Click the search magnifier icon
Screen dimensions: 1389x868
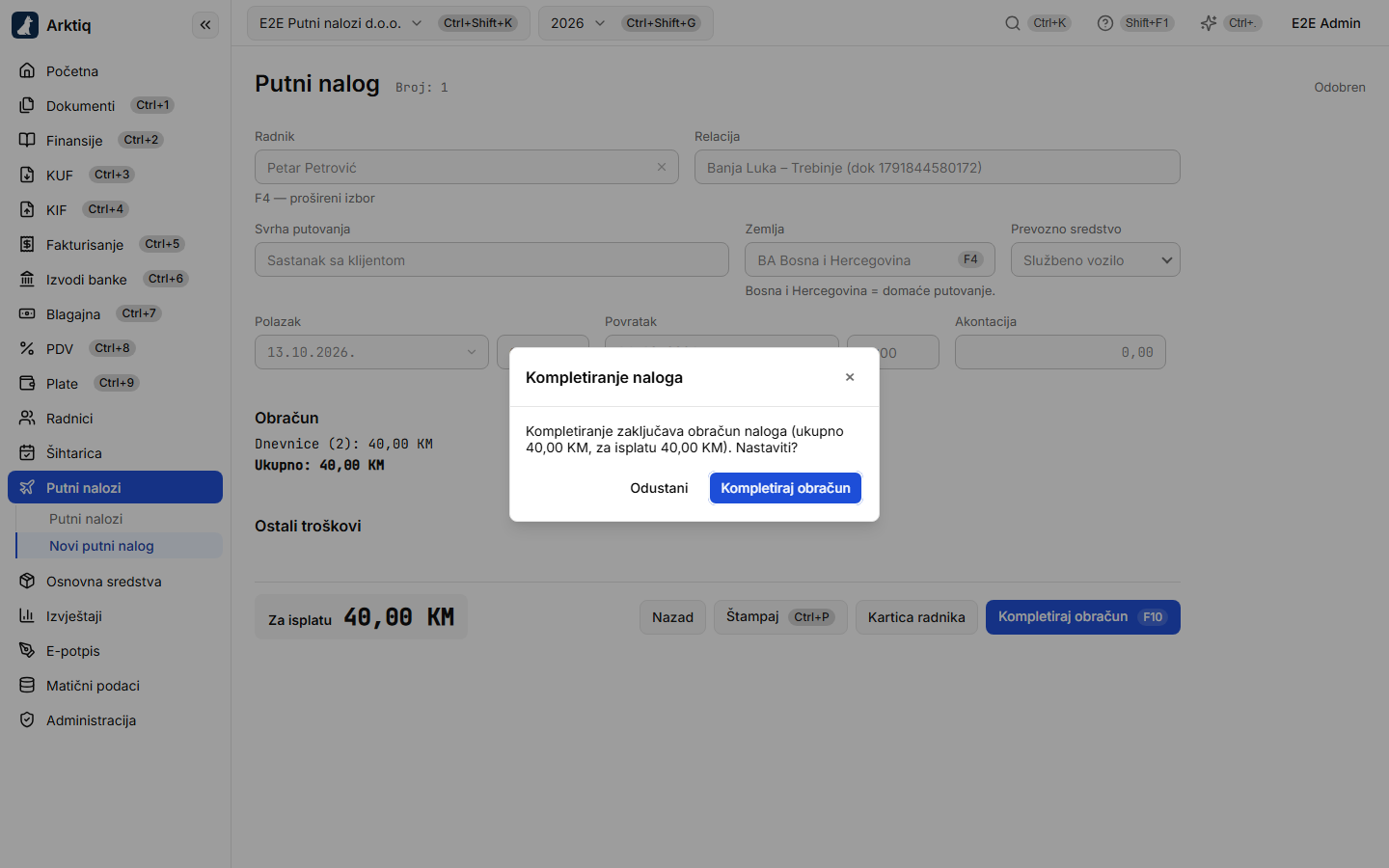[x=1013, y=23]
